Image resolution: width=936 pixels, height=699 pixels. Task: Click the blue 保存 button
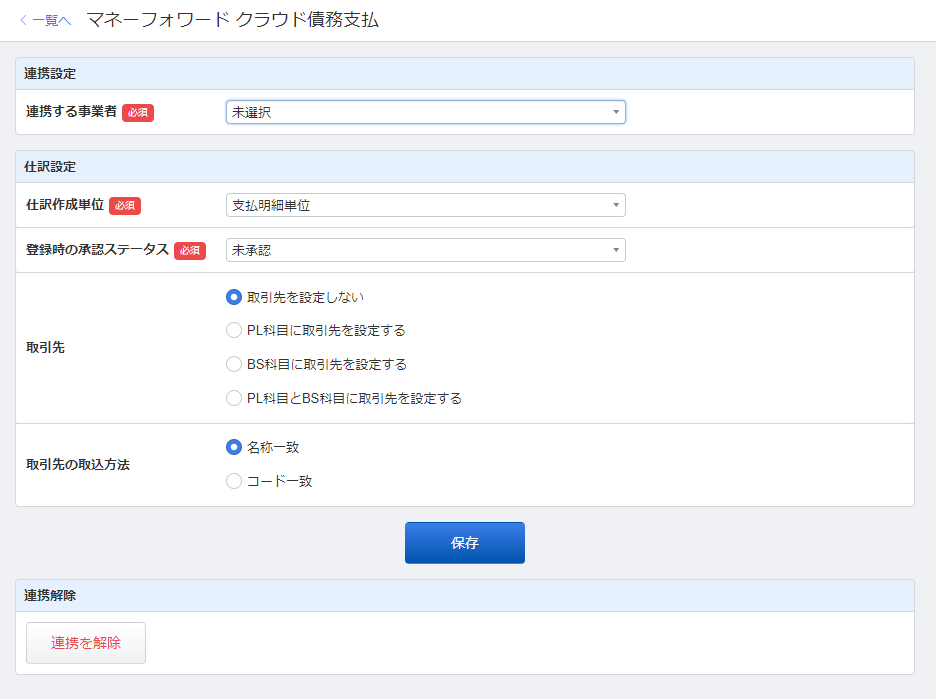coord(465,543)
